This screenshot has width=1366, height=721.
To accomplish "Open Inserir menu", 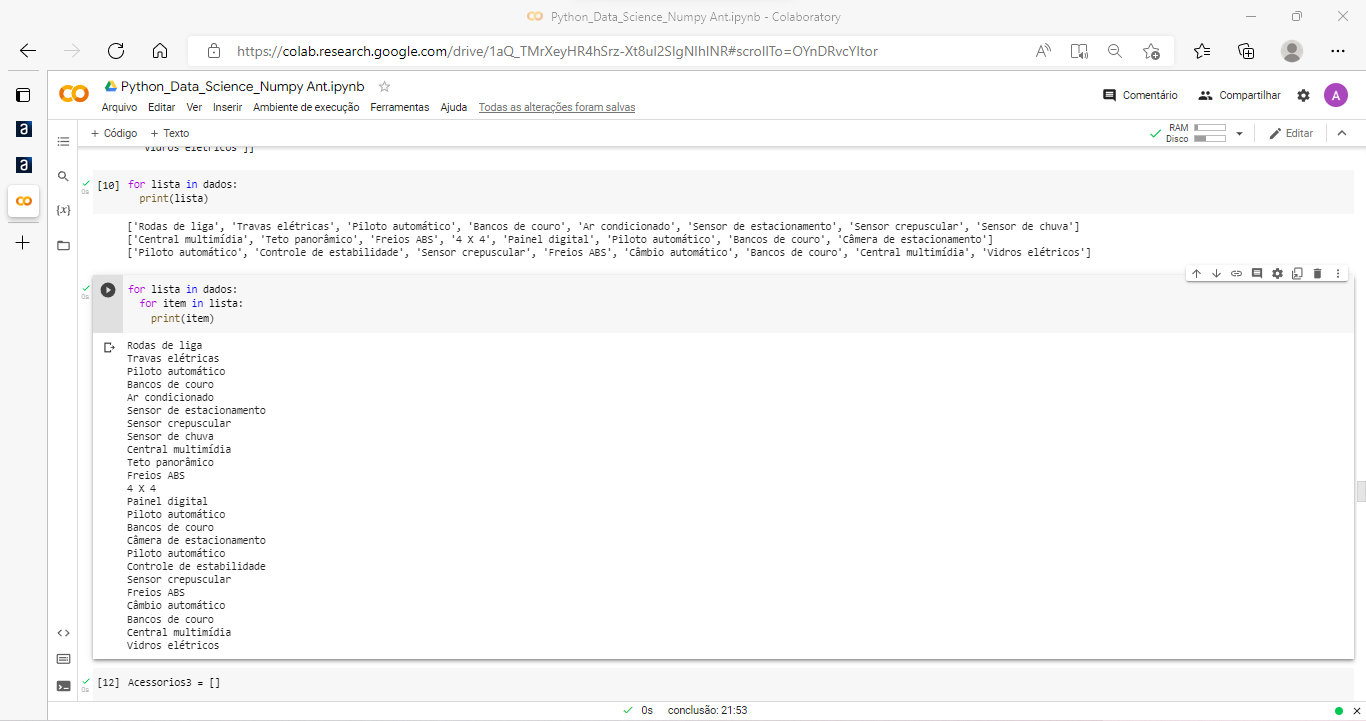I will click(227, 107).
